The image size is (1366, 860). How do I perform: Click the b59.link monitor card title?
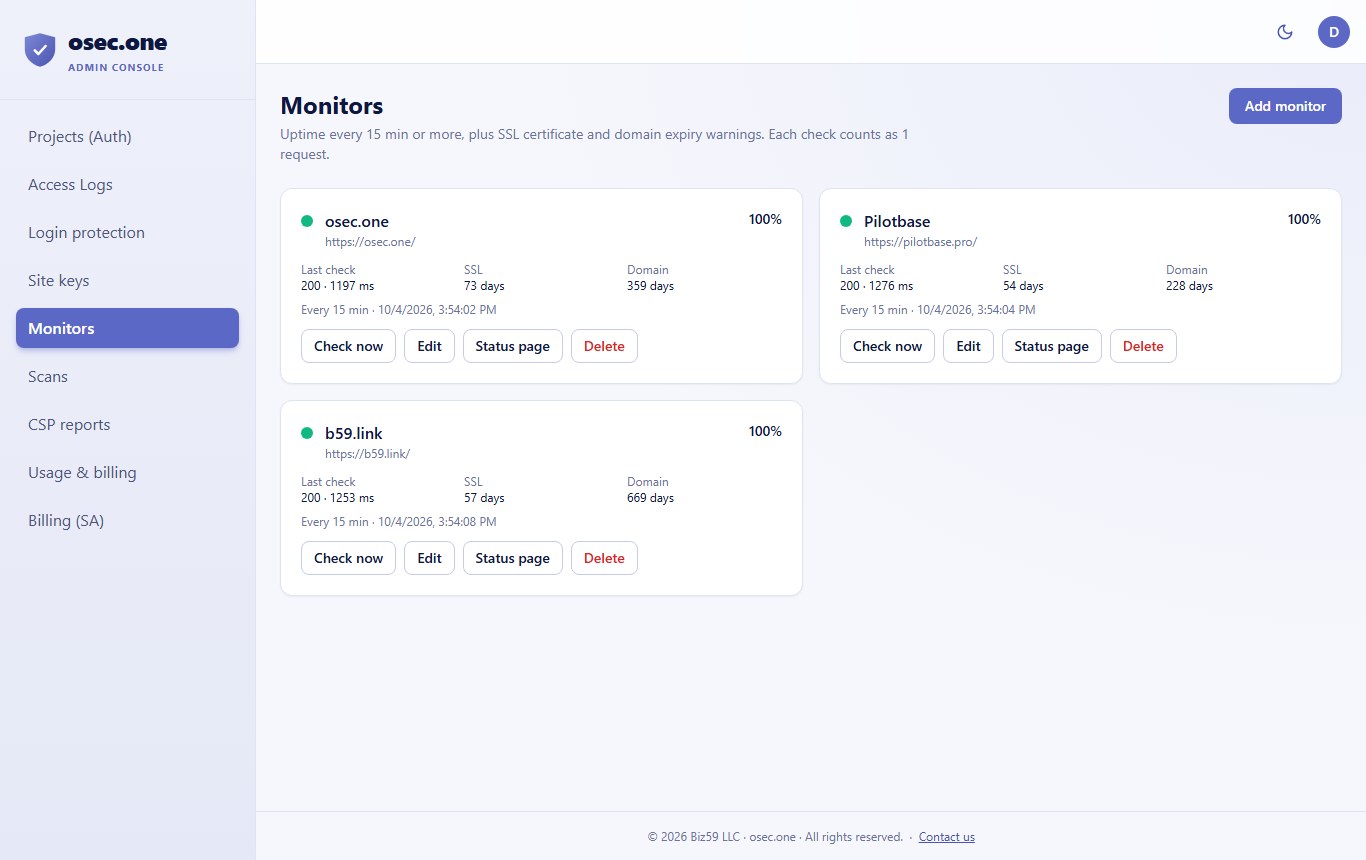tap(354, 434)
